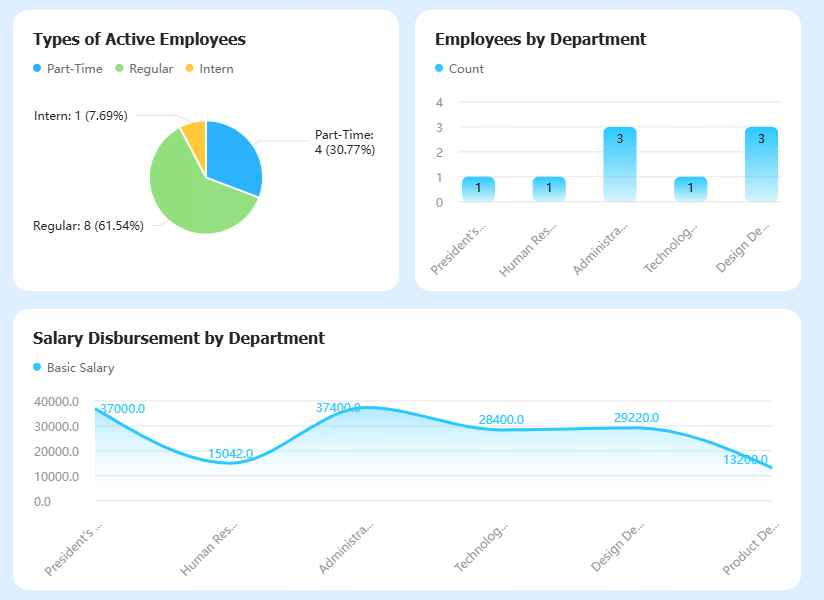The width and height of the screenshot is (824, 600).
Task: Toggle the Basic Salary legend entry
Action: [x=74, y=368]
